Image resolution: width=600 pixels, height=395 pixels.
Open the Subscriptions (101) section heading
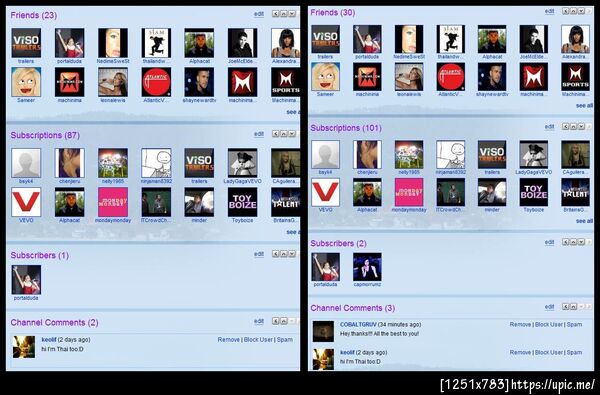coord(346,128)
